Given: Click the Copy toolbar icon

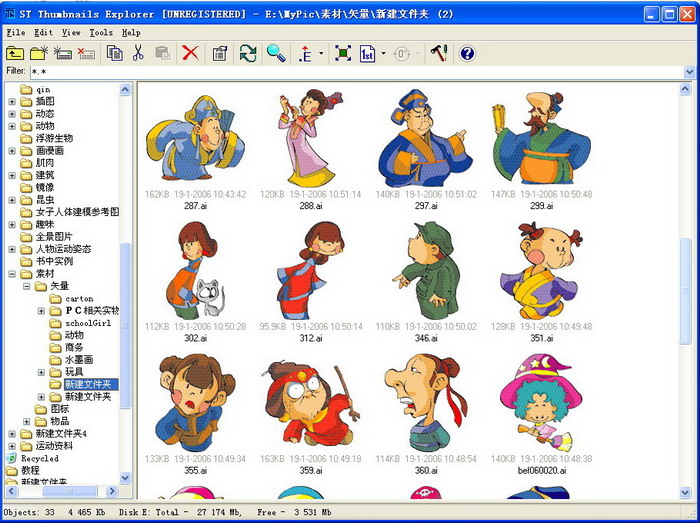Looking at the screenshot, I should (115, 54).
